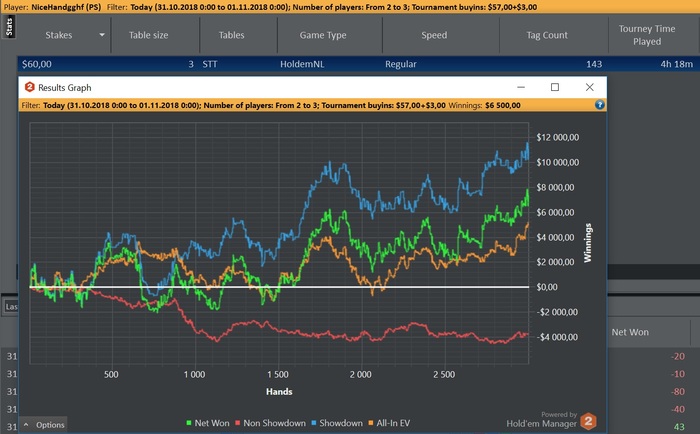Toggle the Showdown legend entry
The width and height of the screenshot is (700, 434).
click(337, 423)
